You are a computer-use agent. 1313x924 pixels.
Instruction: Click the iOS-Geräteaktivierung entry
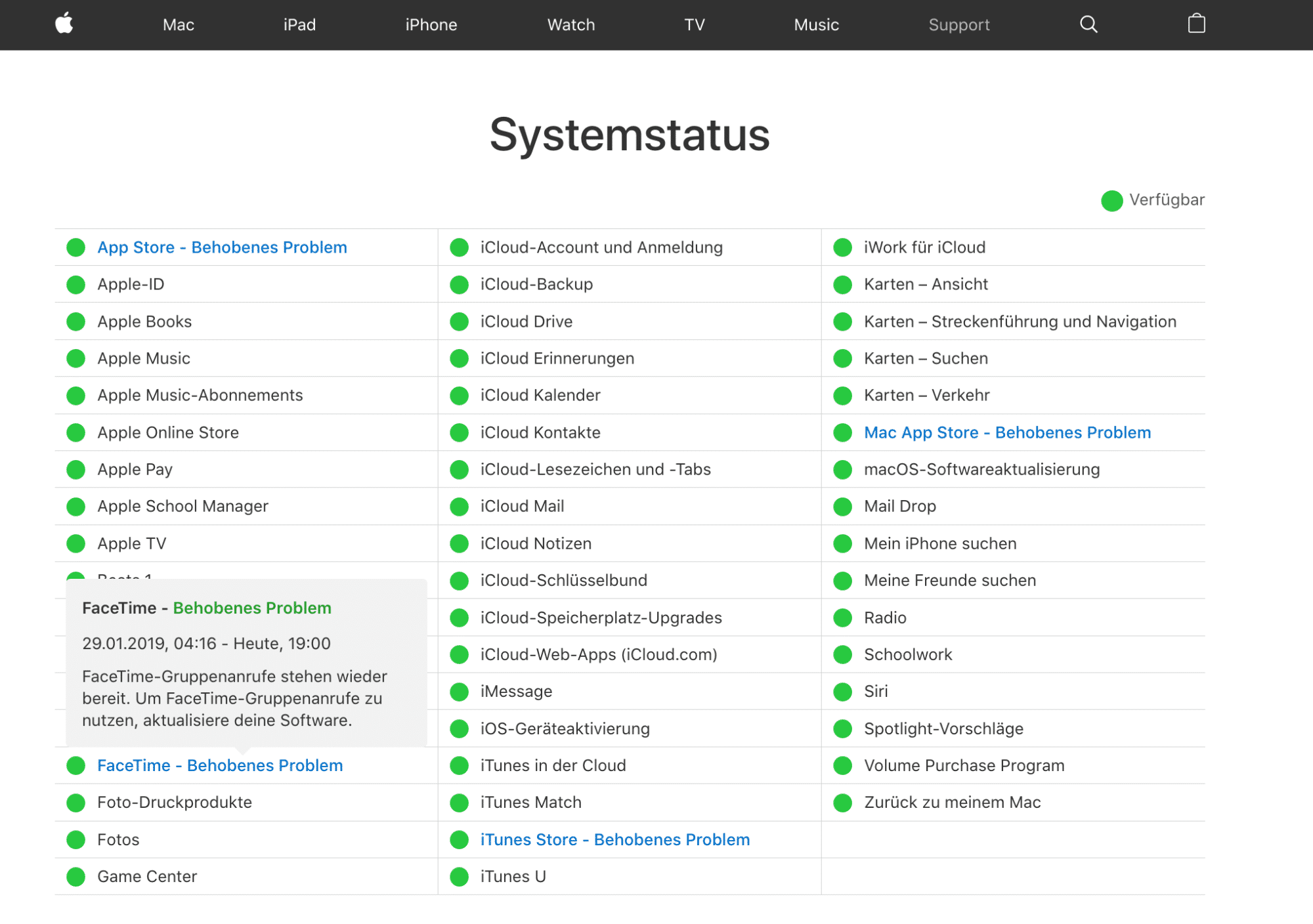click(565, 728)
